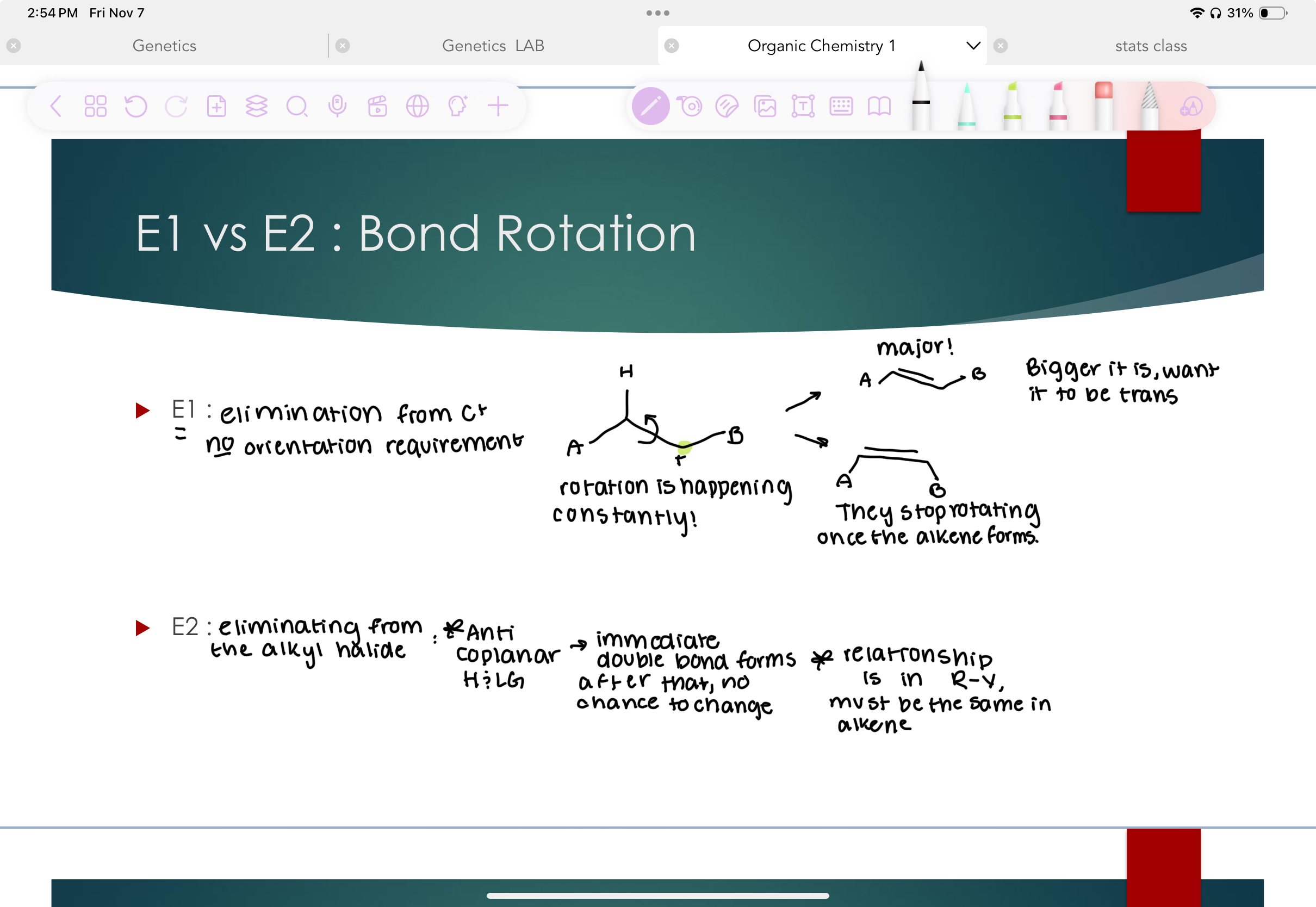Switch to the Genetics LAB tab

492,46
